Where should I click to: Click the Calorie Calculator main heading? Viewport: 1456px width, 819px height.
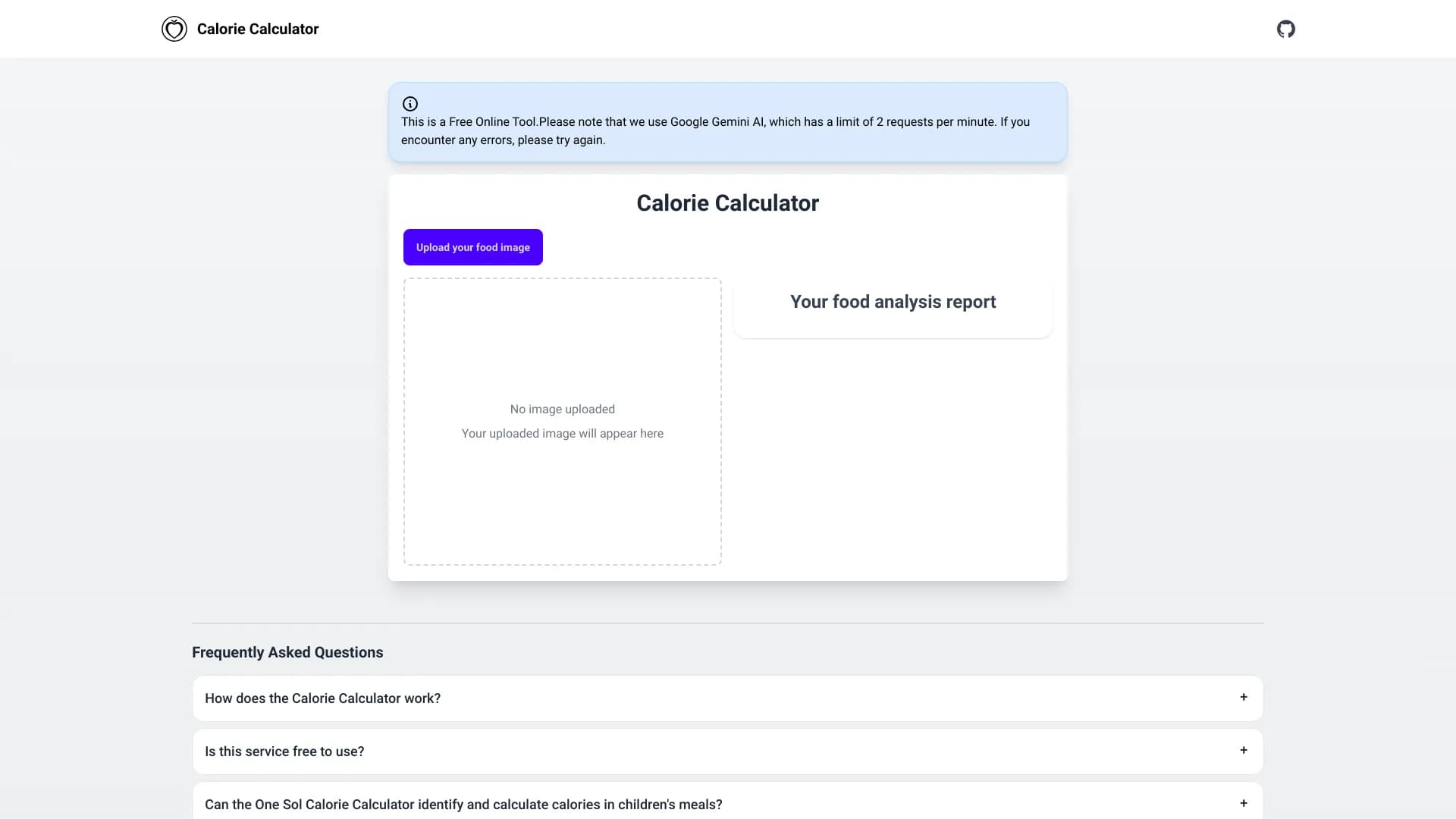(x=727, y=202)
